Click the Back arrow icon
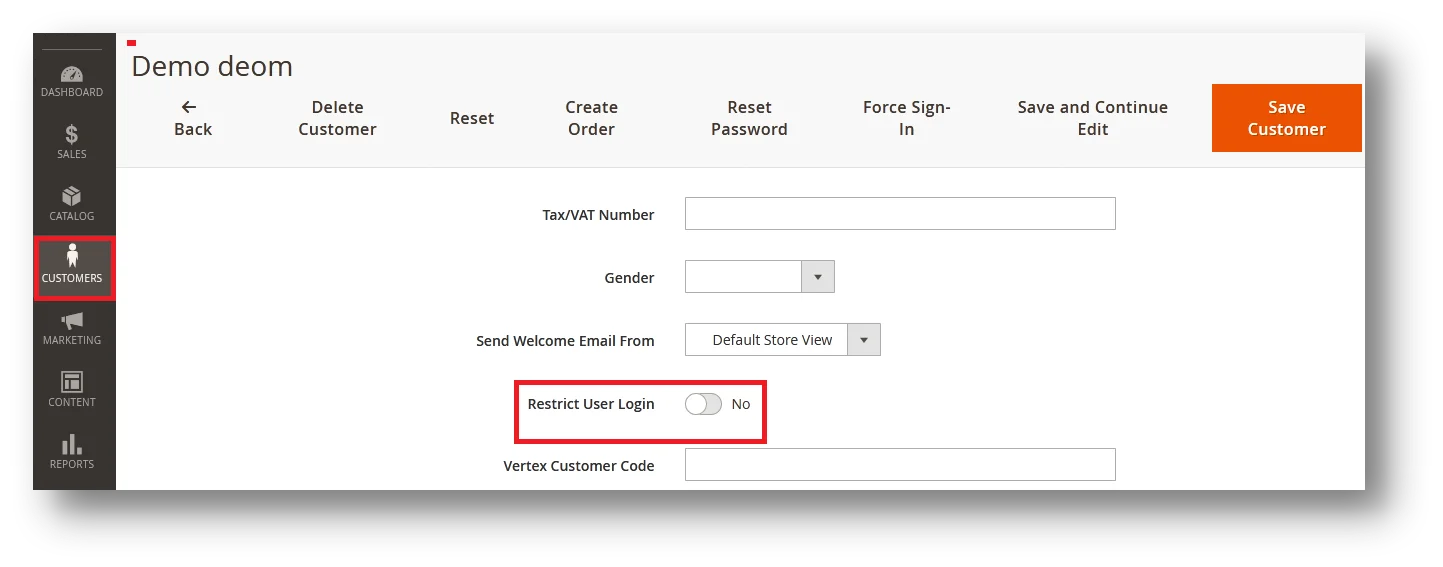 (x=189, y=107)
